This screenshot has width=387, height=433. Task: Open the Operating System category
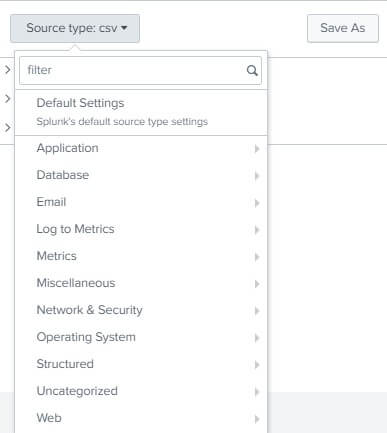(x=141, y=337)
